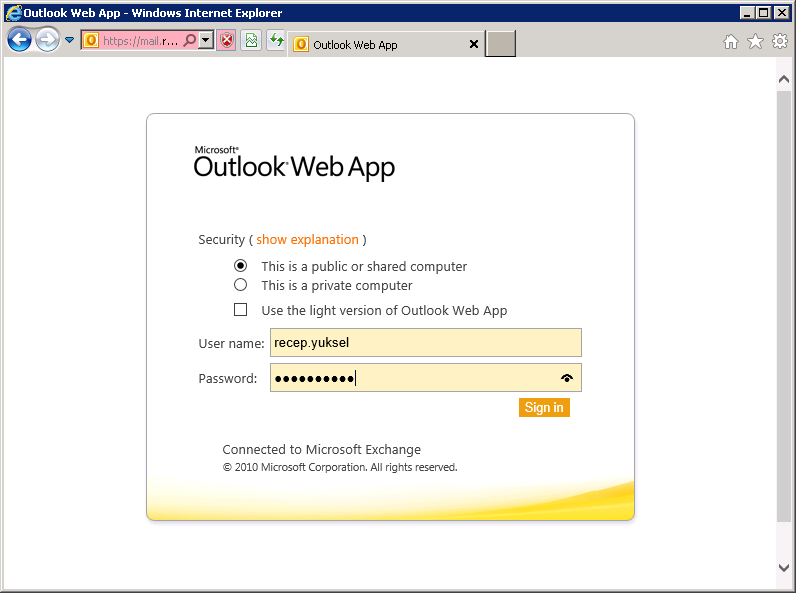
Task: Open a new tab with blank tab button
Action: tap(500, 44)
